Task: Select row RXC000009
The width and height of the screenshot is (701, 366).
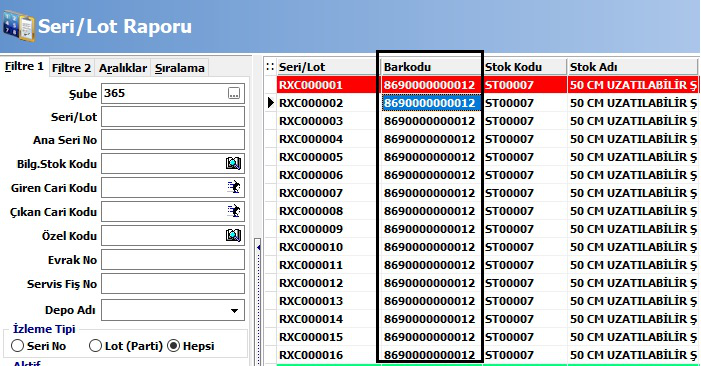Action: (x=482, y=229)
